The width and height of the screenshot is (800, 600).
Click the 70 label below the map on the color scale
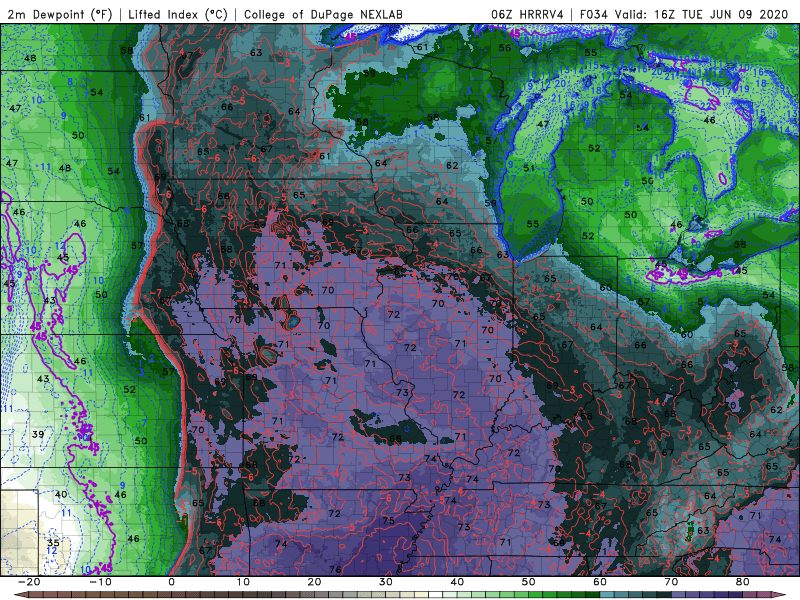[671, 582]
